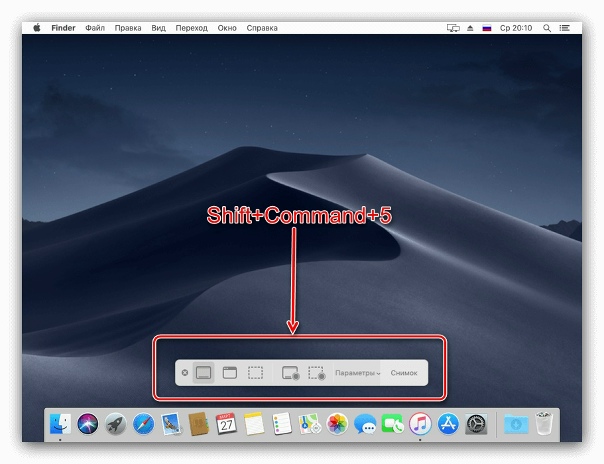Open the Параметры options dropdown
Viewport: 604px width, 464px height.
click(357, 373)
